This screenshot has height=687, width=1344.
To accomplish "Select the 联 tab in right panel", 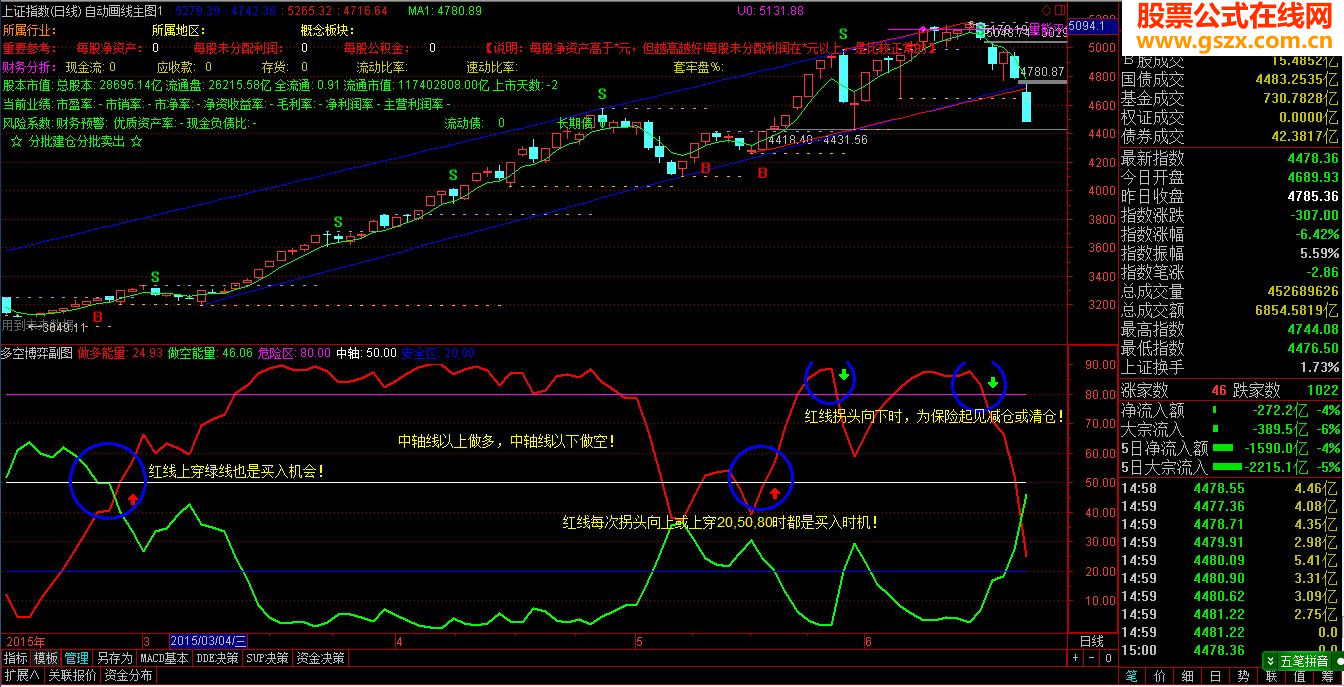I will coord(1271,676).
